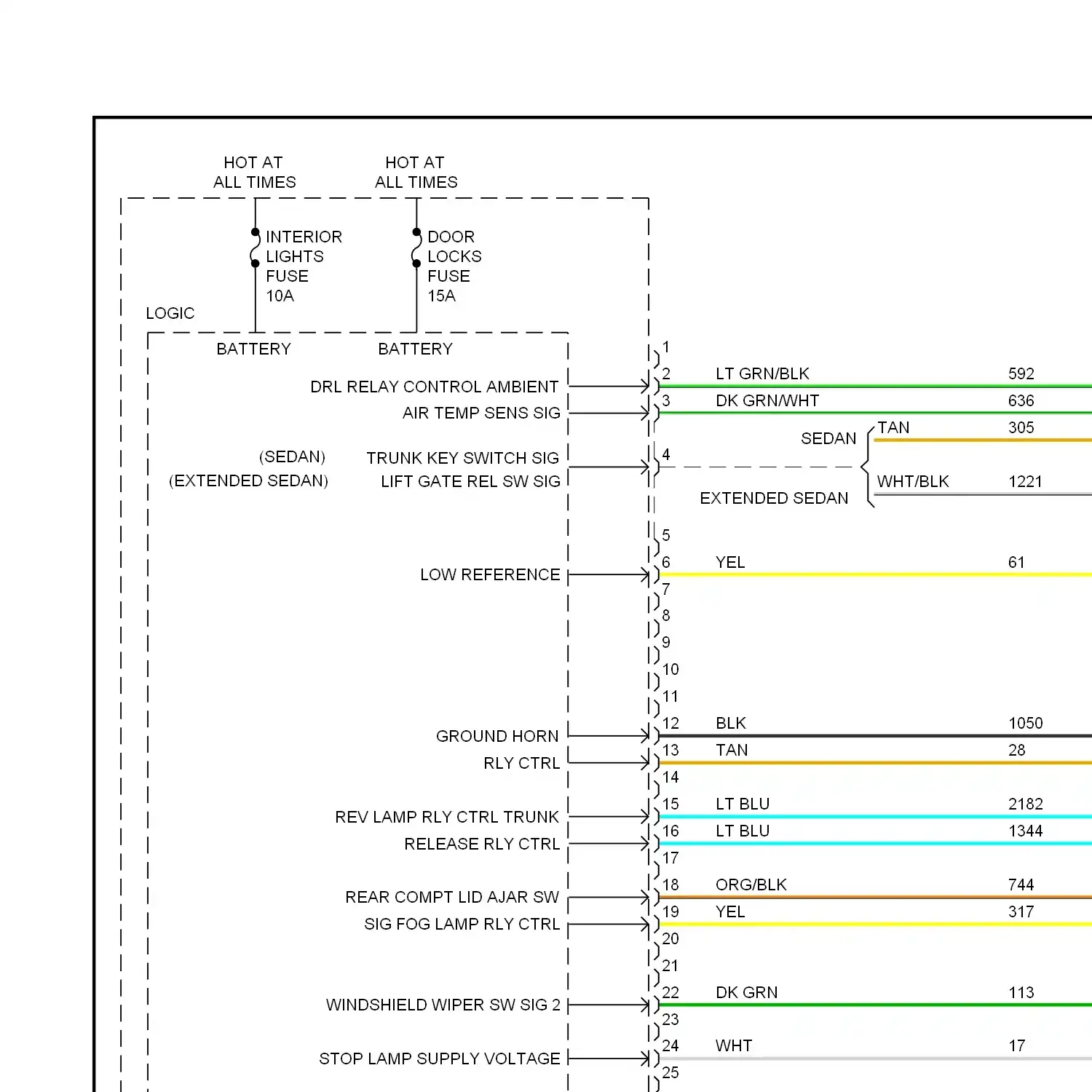Click the ORG/BLK wire color label

pyautogui.click(x=751, y=885)
